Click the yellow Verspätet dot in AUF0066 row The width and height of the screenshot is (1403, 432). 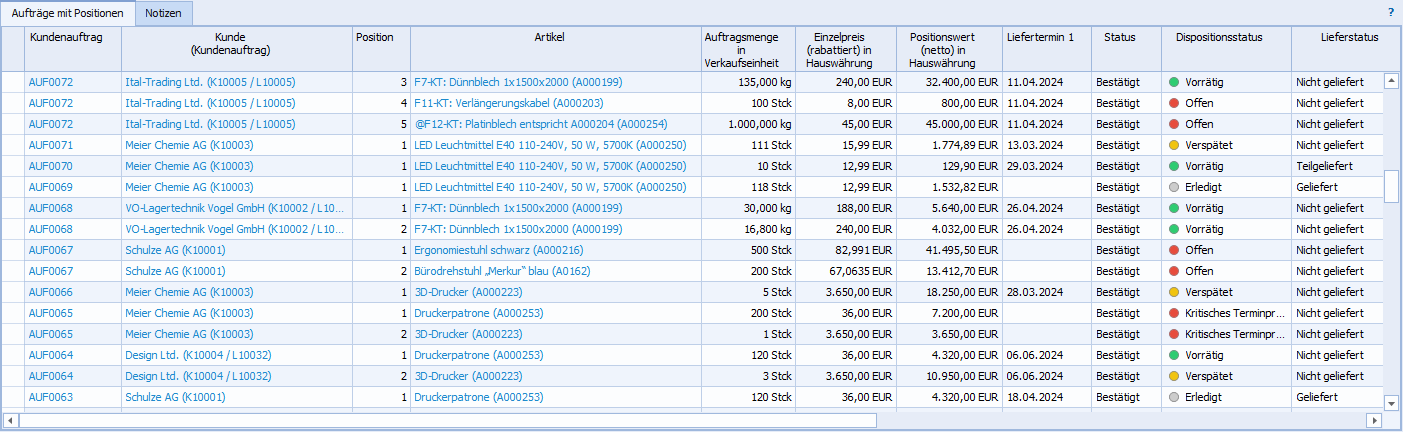coord(1174,292)
